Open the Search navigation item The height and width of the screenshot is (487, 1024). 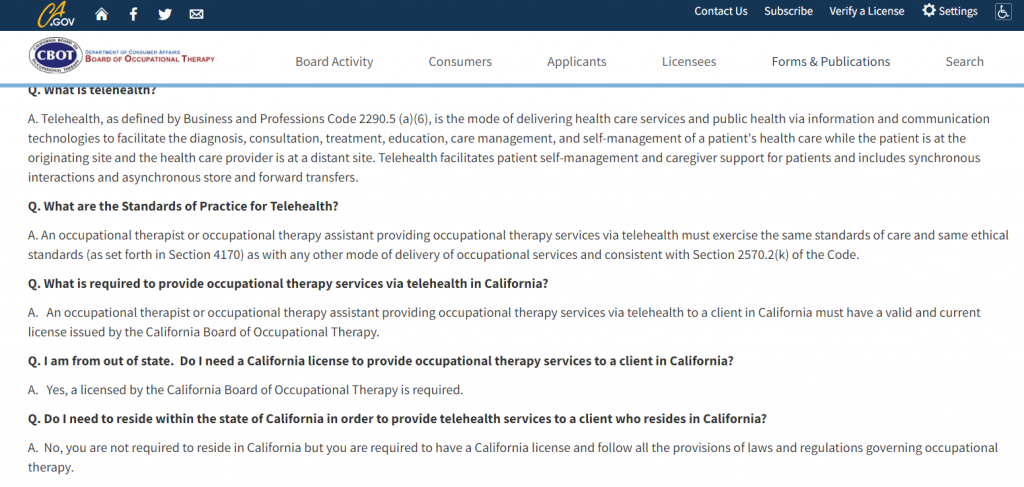click(965, 61)
